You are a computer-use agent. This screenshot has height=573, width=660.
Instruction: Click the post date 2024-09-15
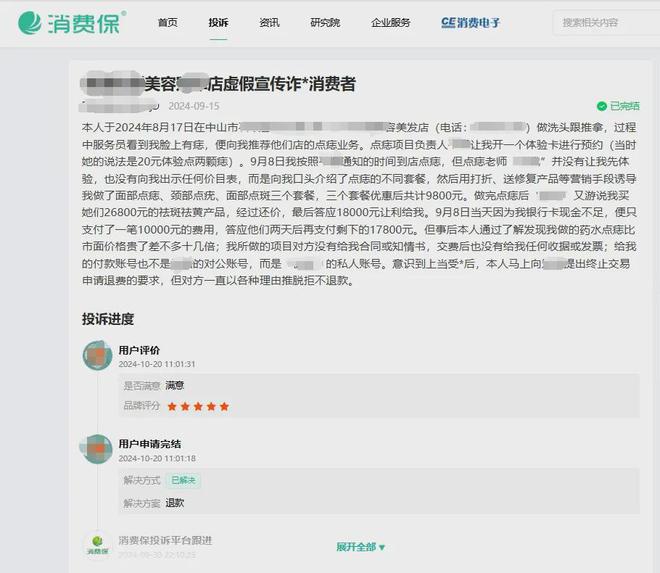click(x=194, y=106)
